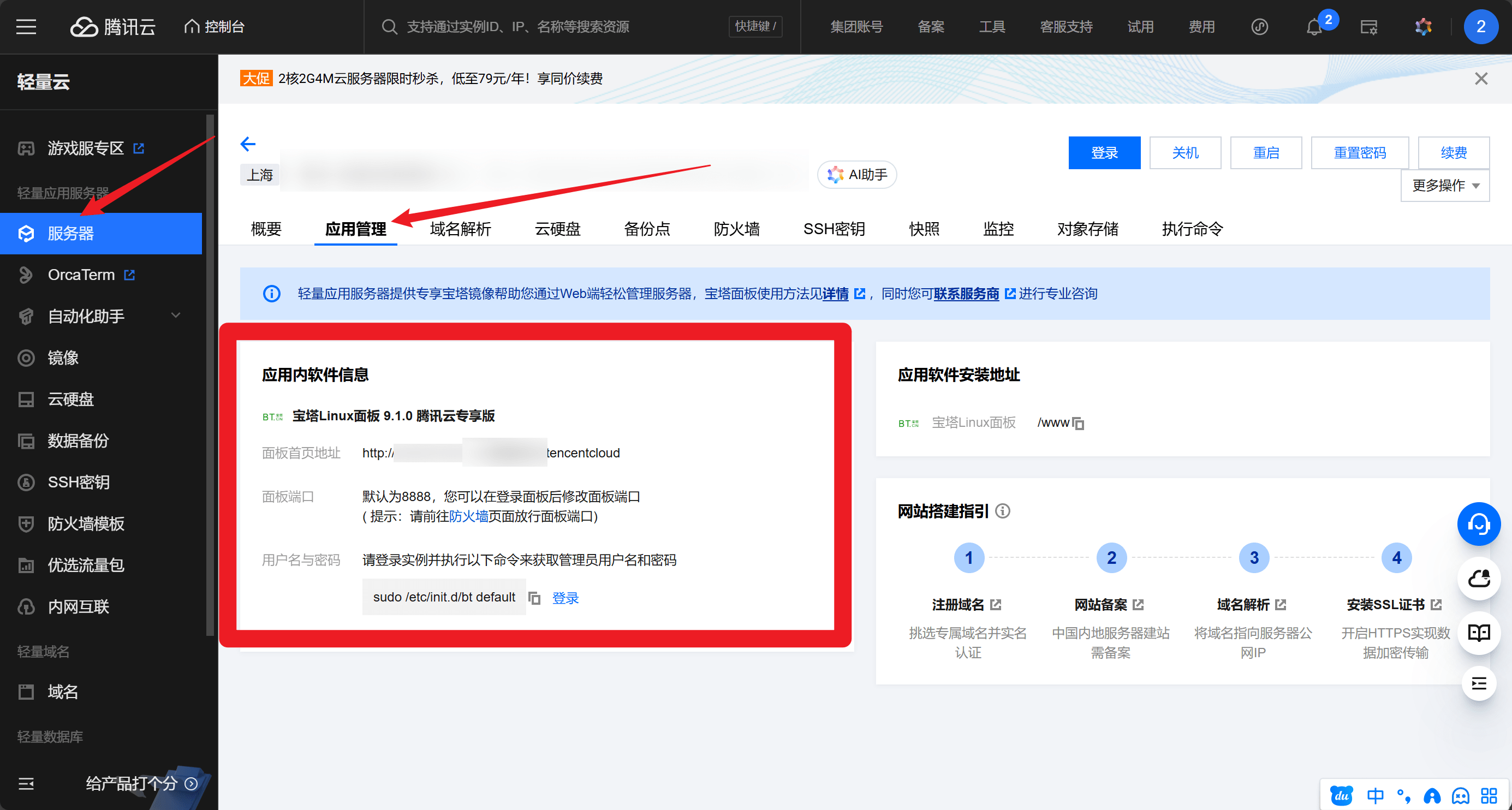Click the back arrow above the server name
Image resolution: width=1512 pixels, height=810 pixels.
pos(248,144)
